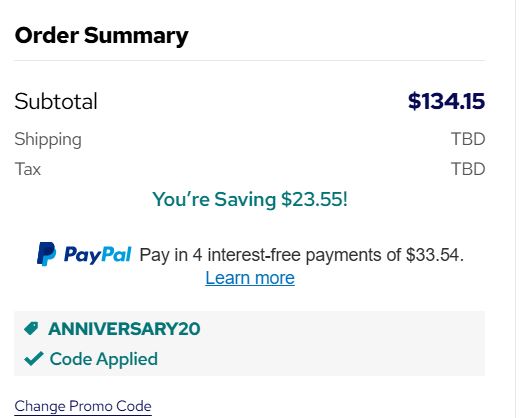Select the ANNIVERSARY20 promo code text
The image size is (527, 418).
coord(124,329)
